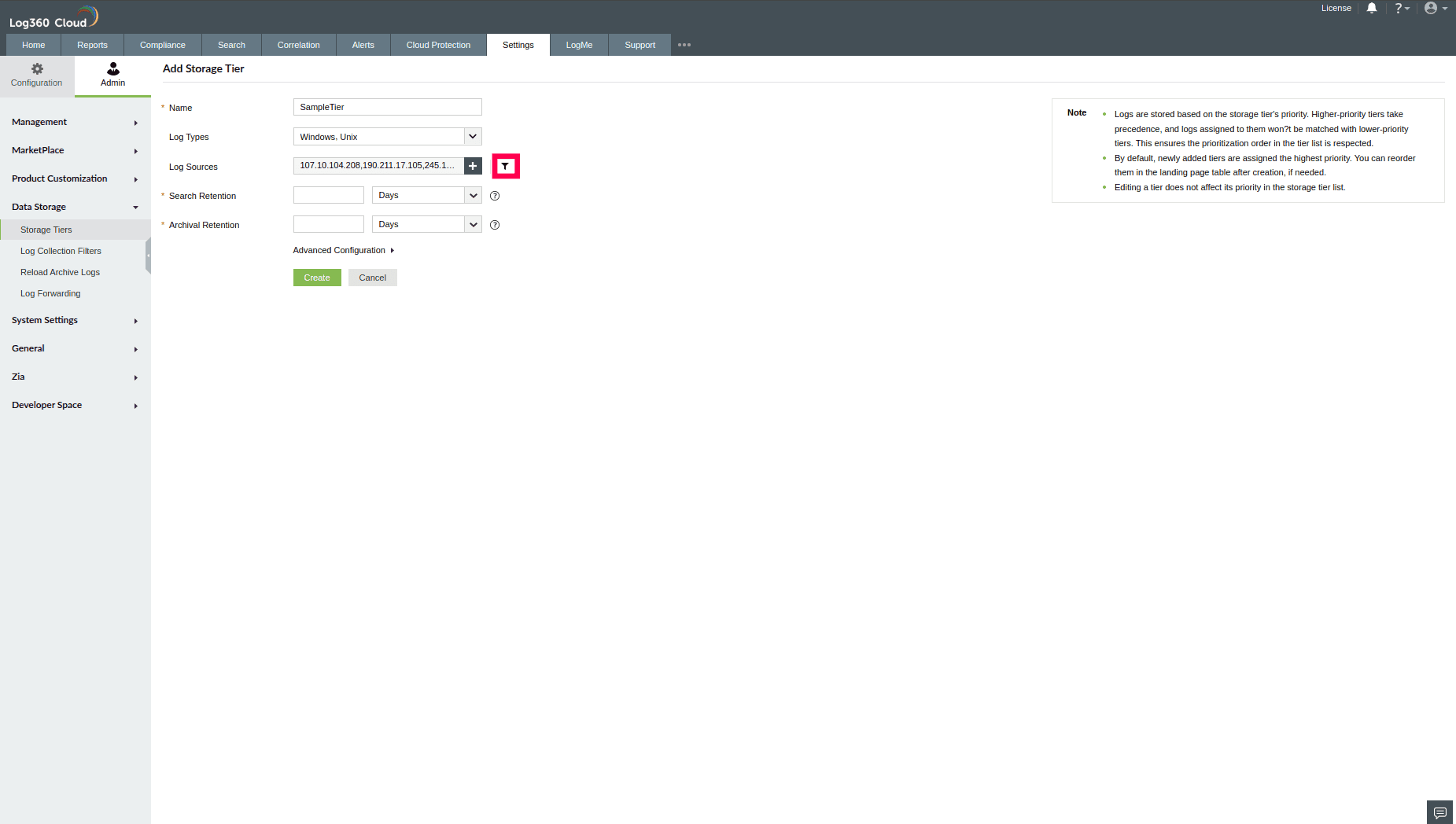The width and height of the screenshot is (1456, 824).
Task: Collapse the Data Storage section
Action: tap(75, 207)
